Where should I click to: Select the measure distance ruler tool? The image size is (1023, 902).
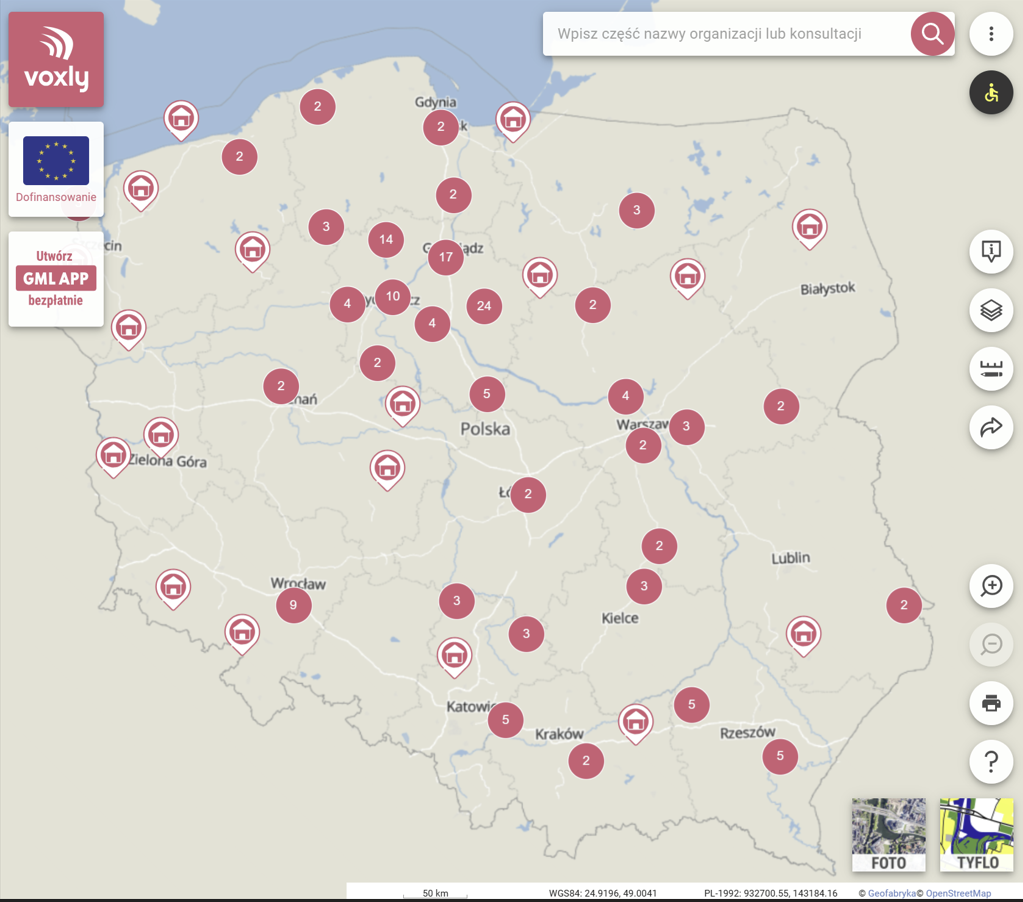(991, 369)
